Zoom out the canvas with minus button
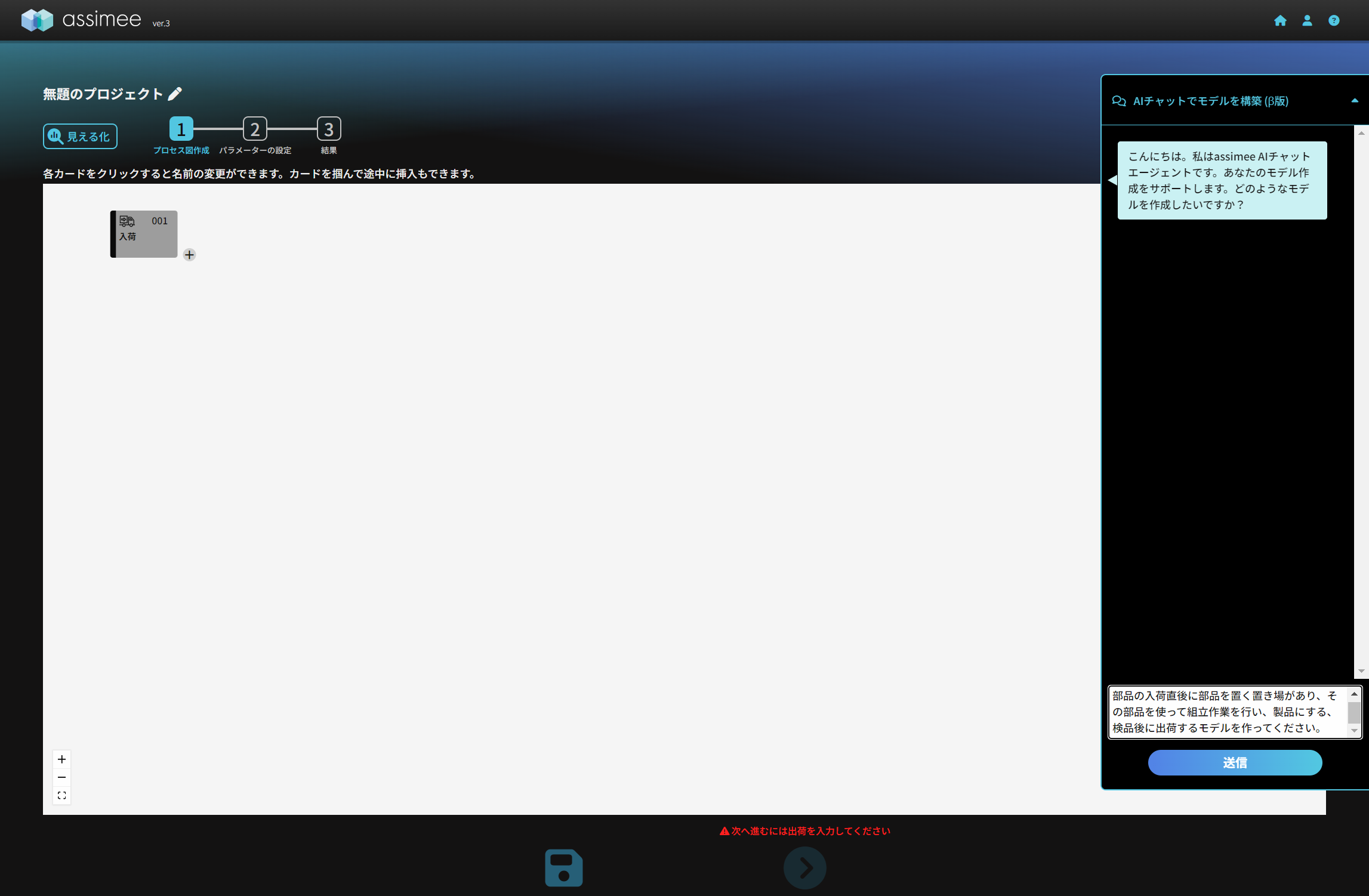Viewport: 1369px width, 896px height. point(62,777)
